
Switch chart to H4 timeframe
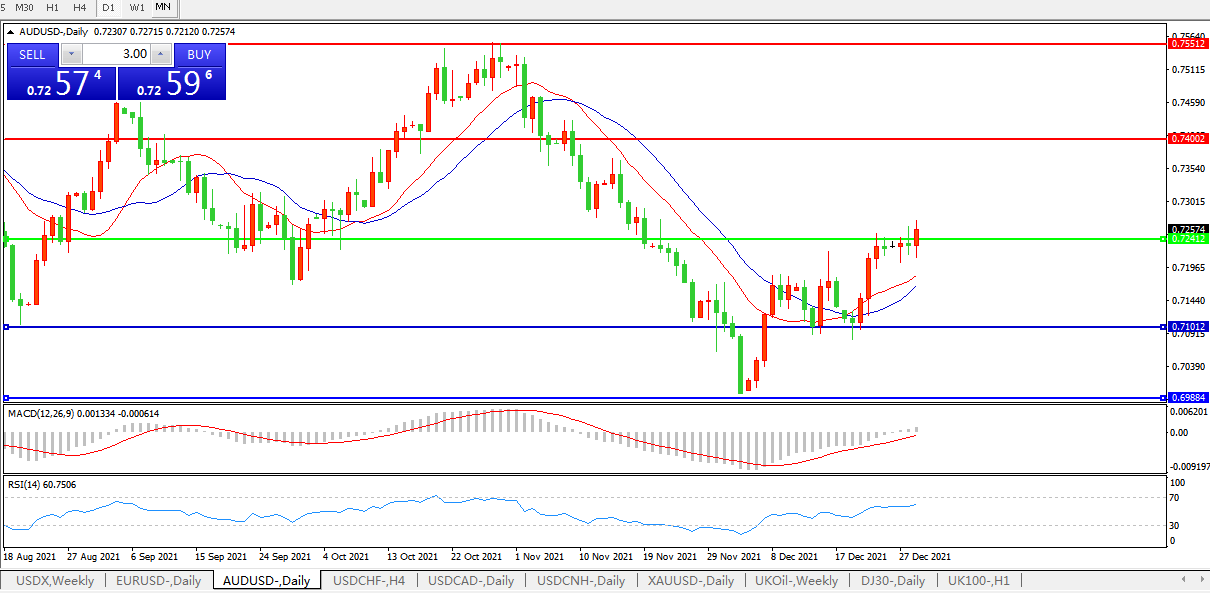pos(80,7)
